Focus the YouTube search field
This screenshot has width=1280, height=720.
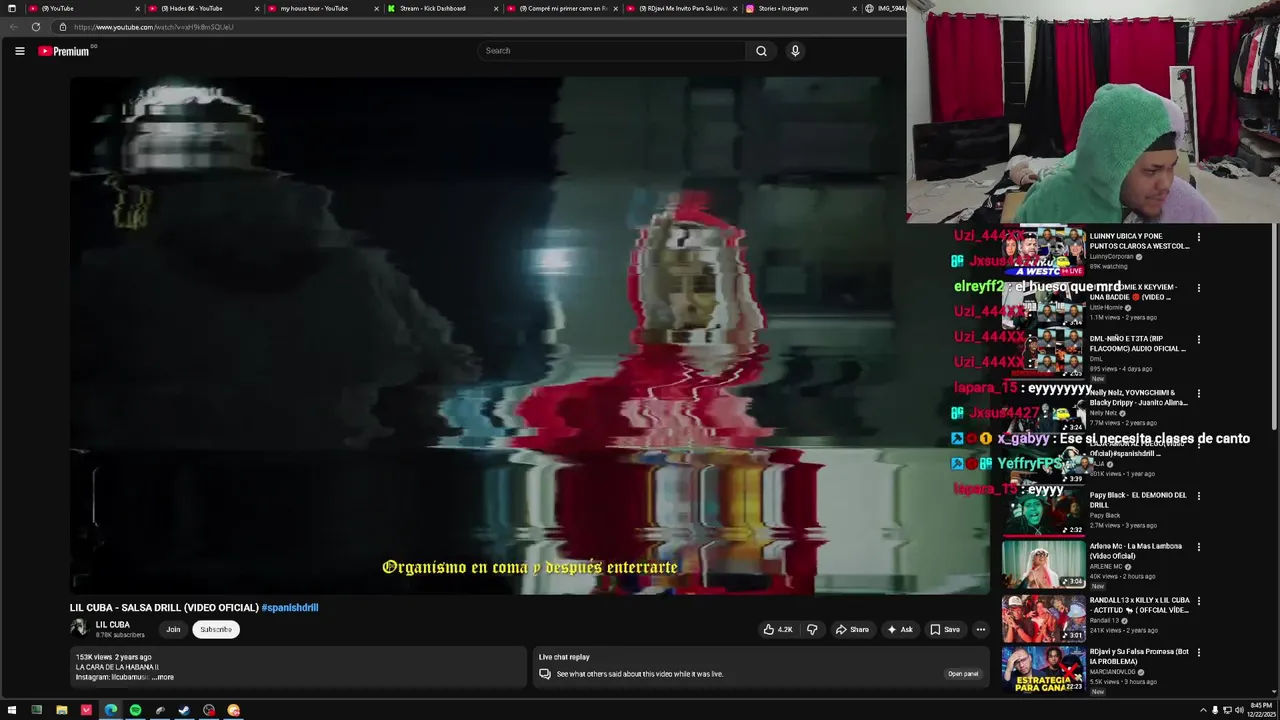coord(612,51)
